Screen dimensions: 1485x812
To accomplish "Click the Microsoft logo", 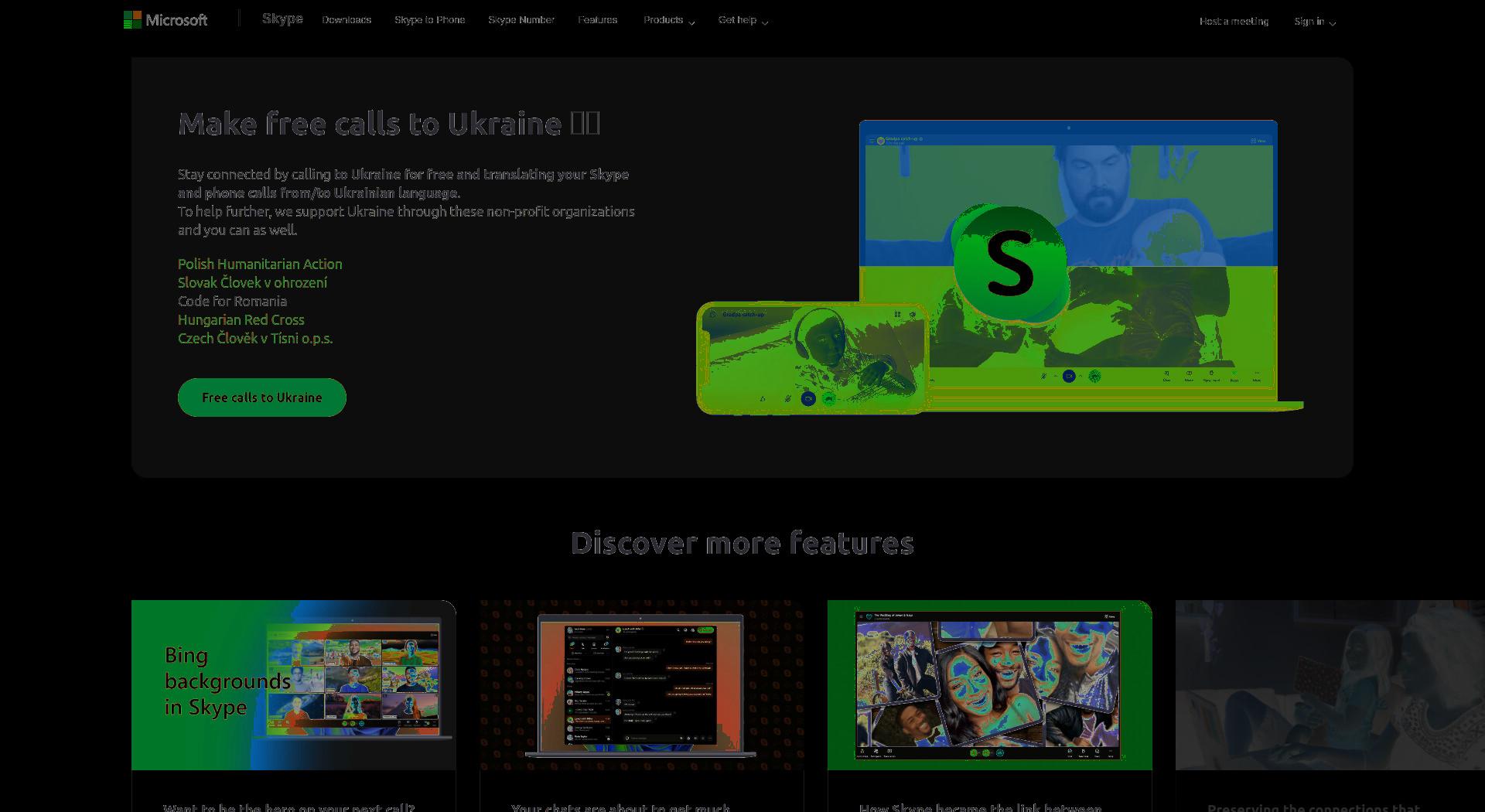I will pyautogui.click(x=166, y=20).
